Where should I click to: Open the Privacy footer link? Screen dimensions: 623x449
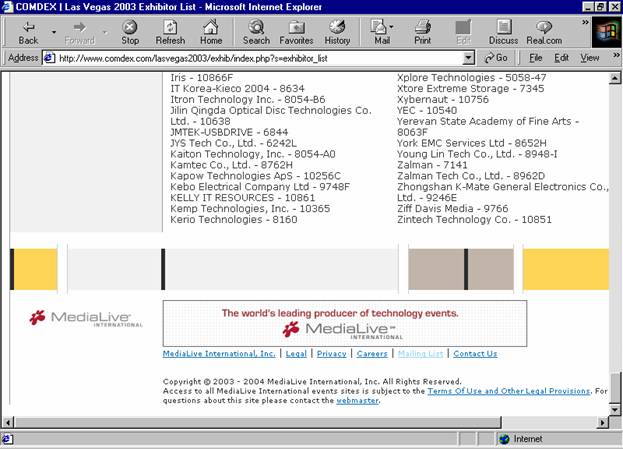pos(331,354)
